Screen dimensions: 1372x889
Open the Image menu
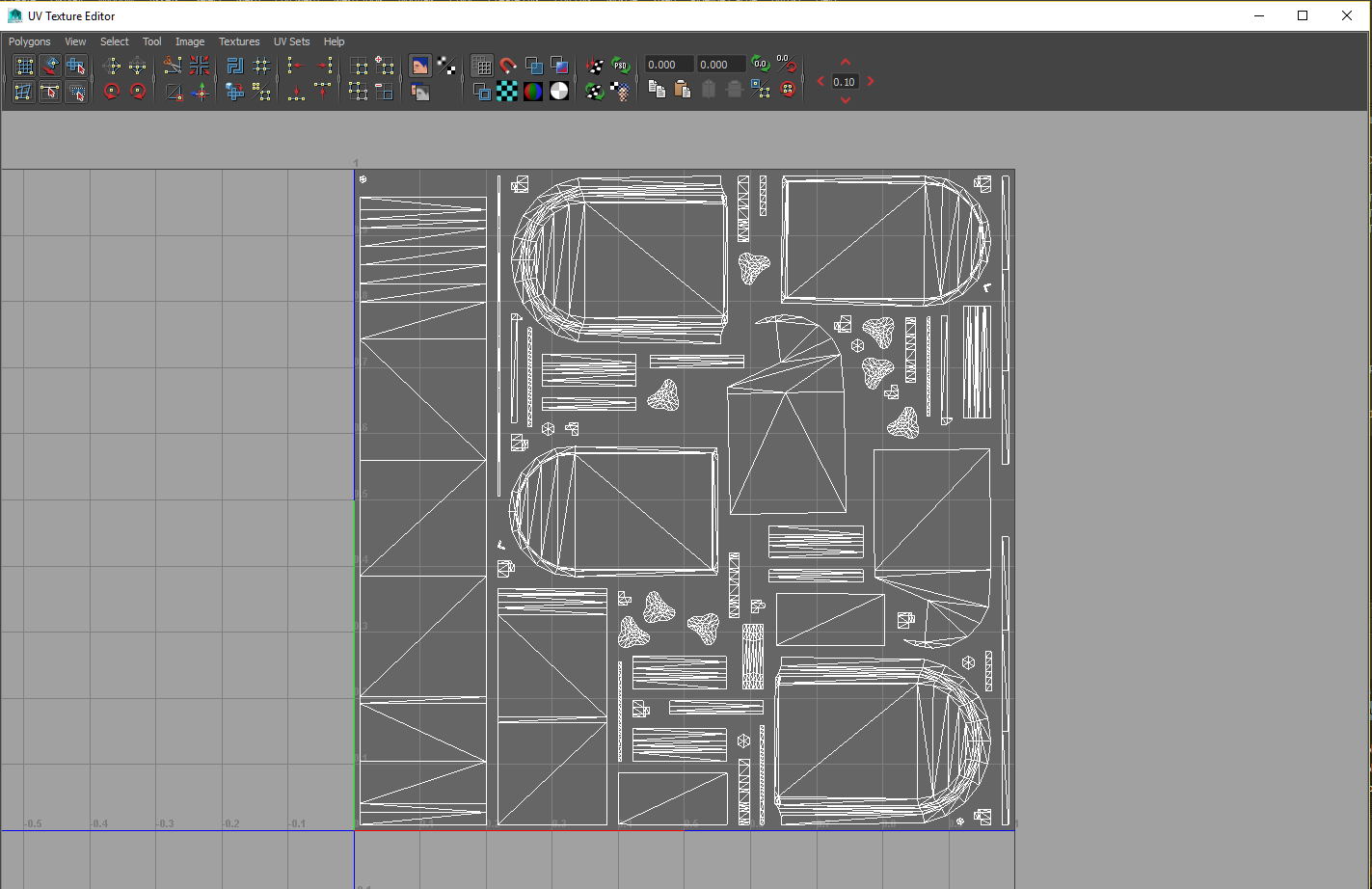tap(190, 41)
